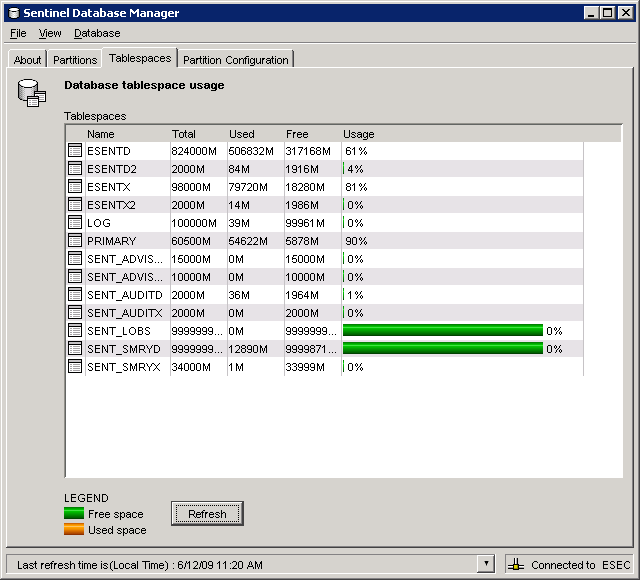
Task: Open the View menu
Action: (50, 33)
